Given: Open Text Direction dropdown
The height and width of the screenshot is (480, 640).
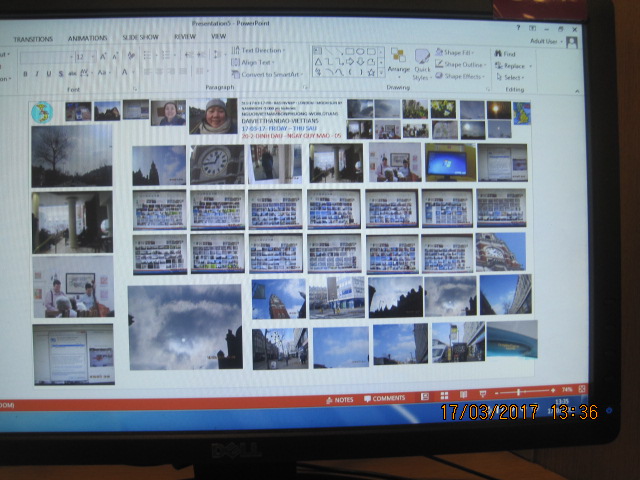Looking at the screenshot, I should coord(258,51).
